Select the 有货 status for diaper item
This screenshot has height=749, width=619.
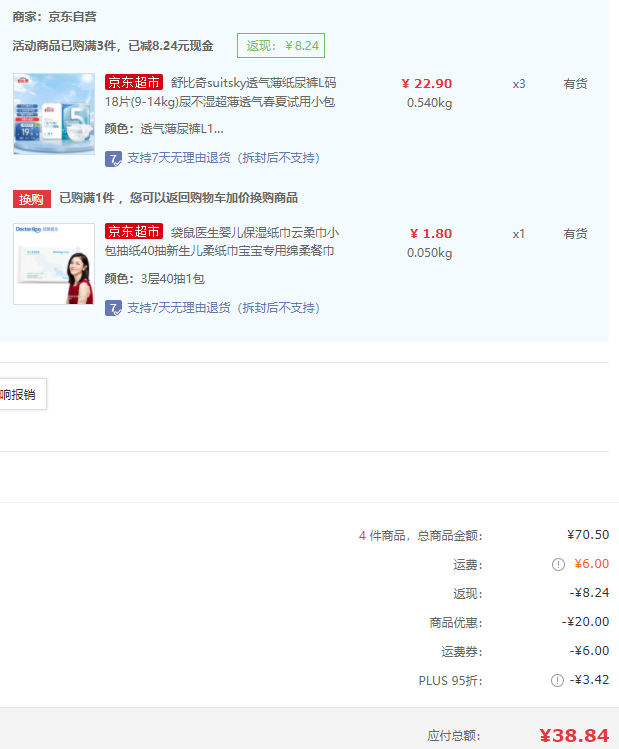point(575,84)
